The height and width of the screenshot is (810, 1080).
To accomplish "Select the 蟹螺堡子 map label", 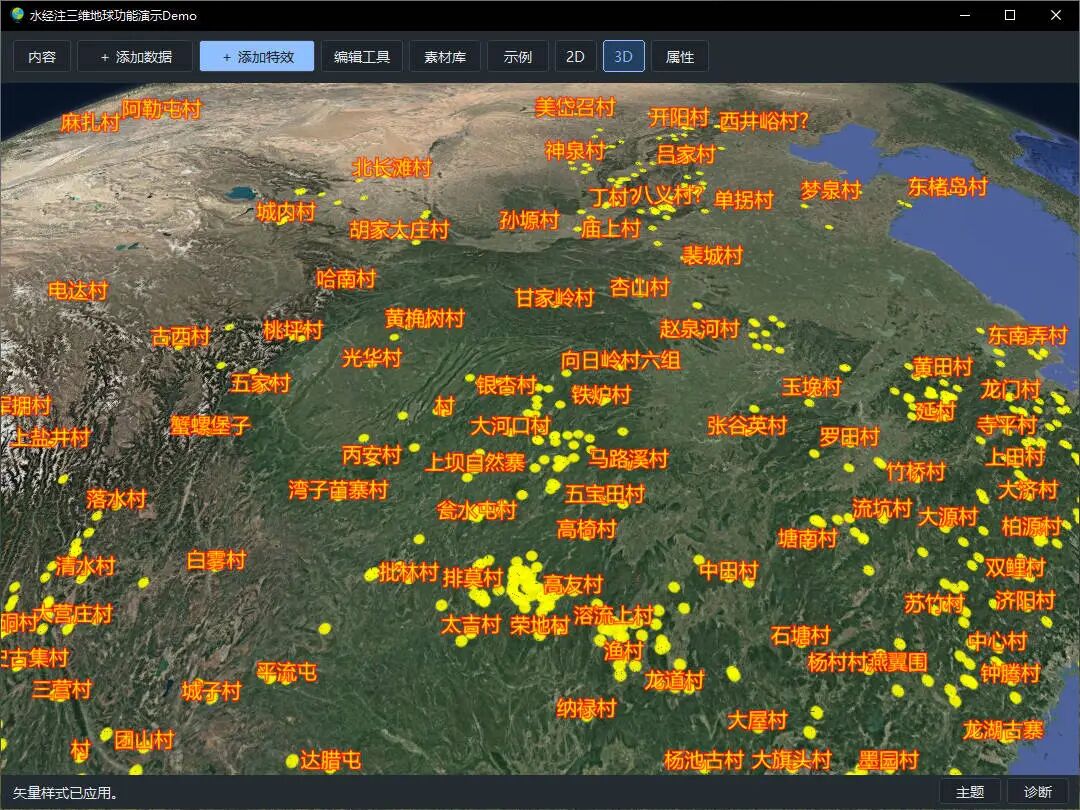I will tap(210, 425).
